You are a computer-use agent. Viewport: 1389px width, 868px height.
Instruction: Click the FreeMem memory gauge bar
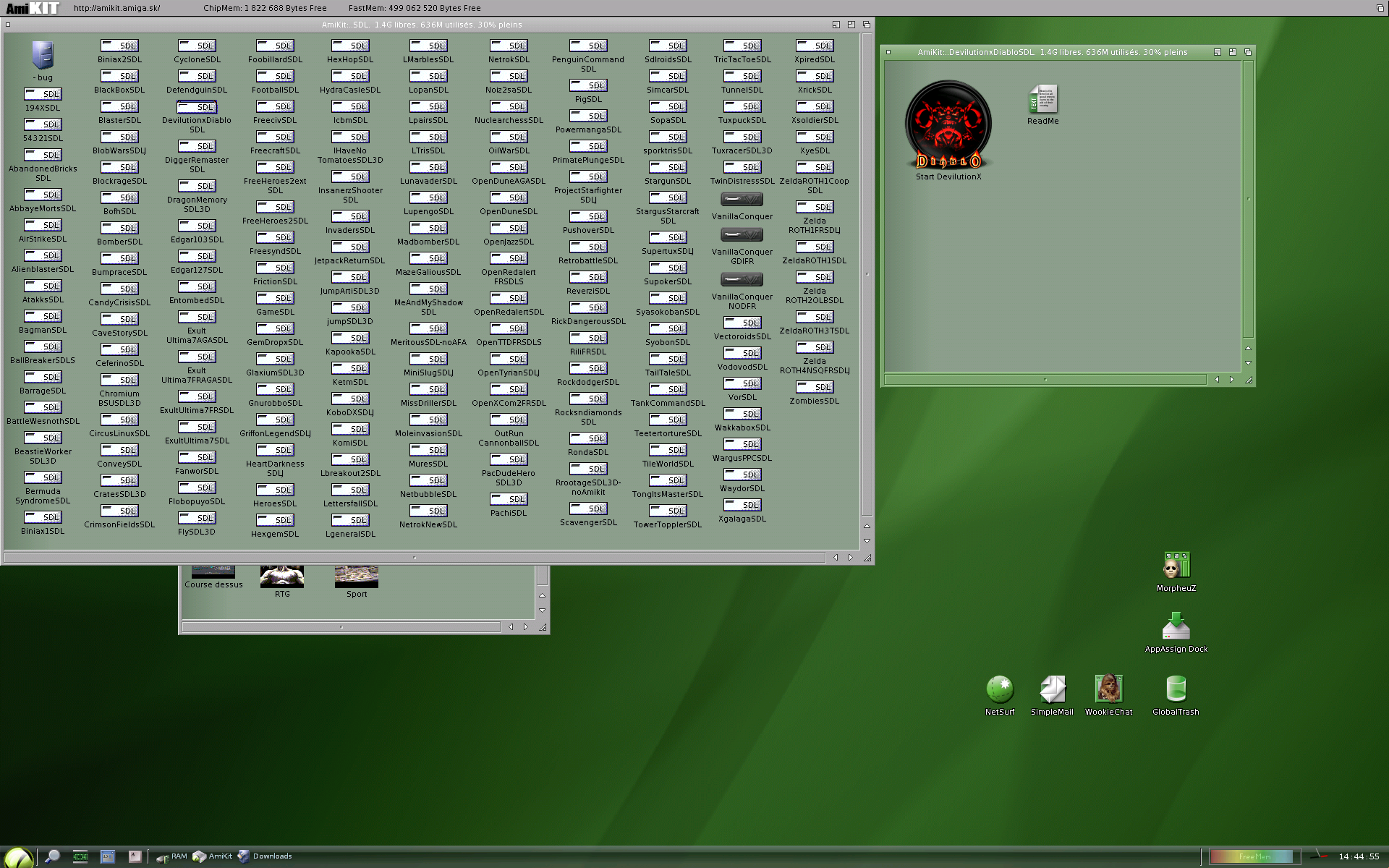pos(1254,856)
